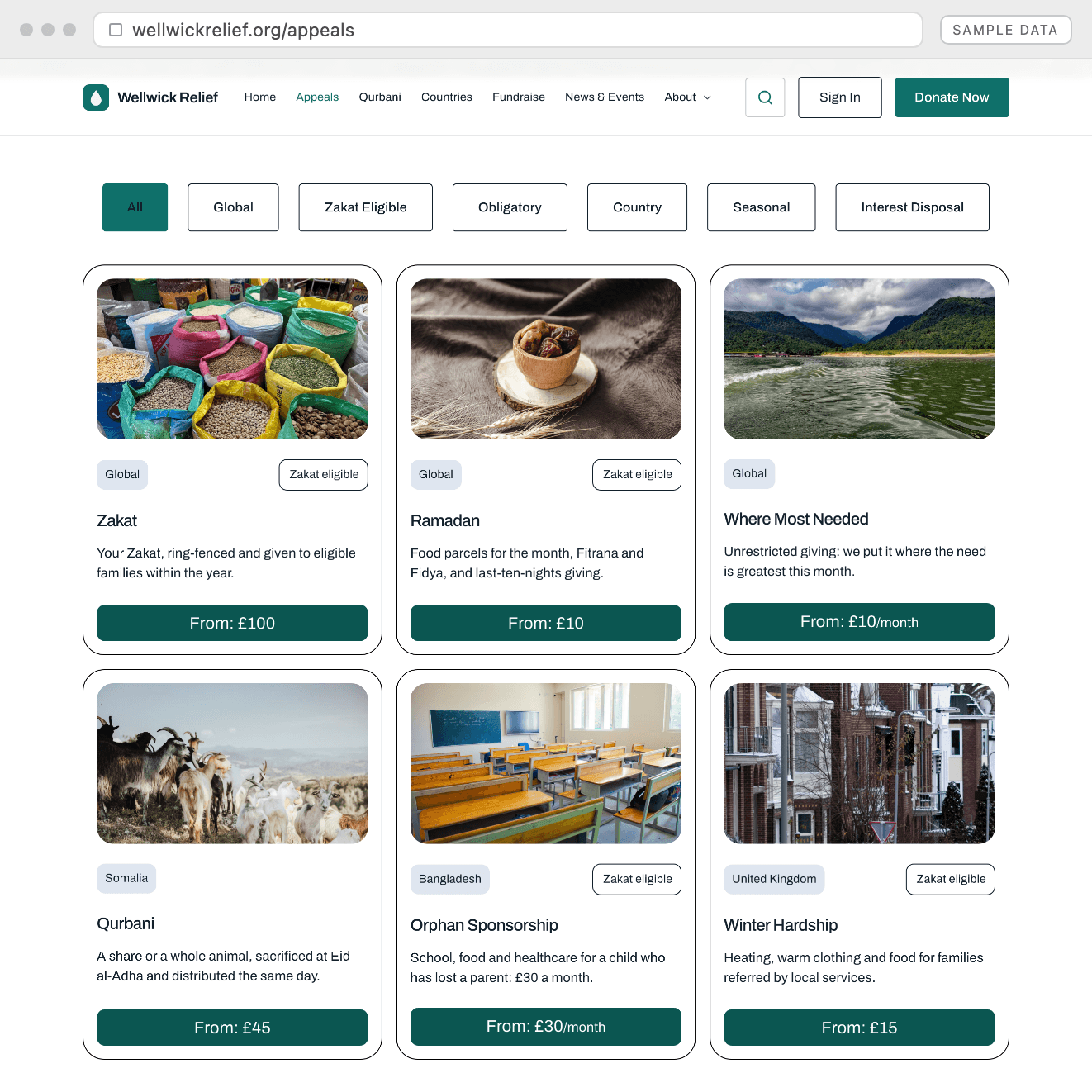Navigate to Countries in the navbar
Screen dimensions: 1092x1092
(447, 97)
